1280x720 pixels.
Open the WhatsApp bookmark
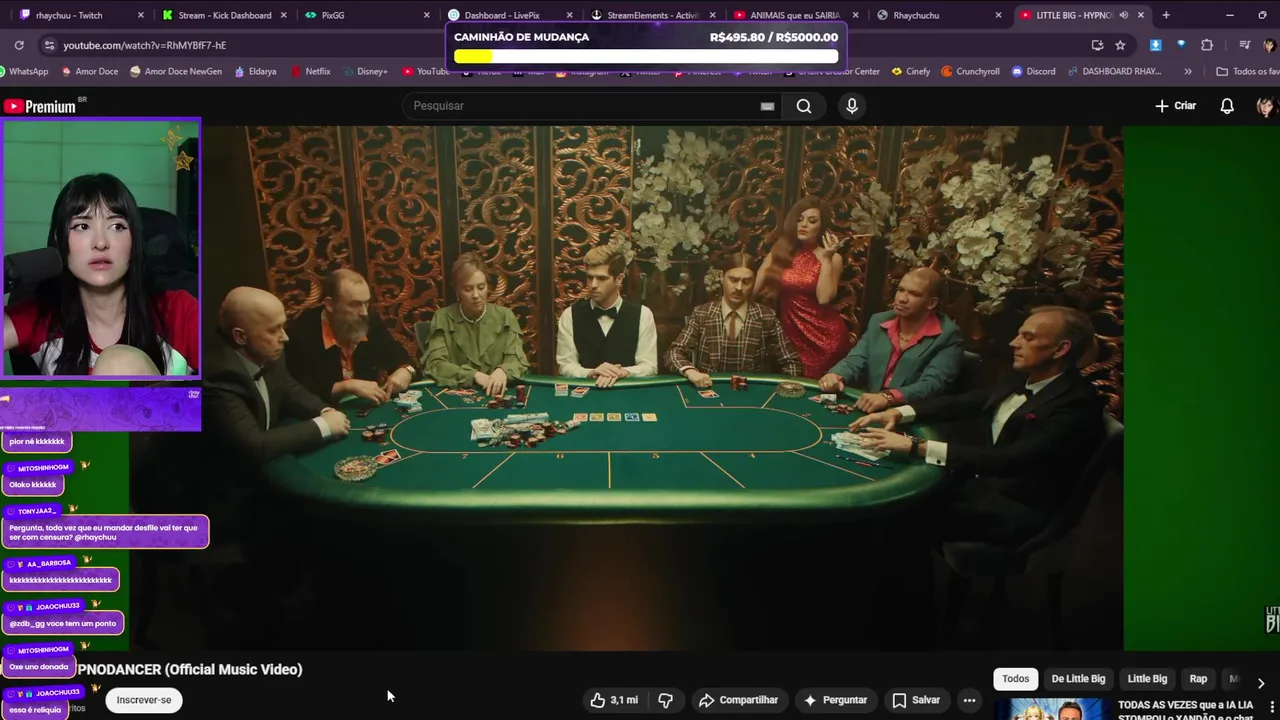22,71
